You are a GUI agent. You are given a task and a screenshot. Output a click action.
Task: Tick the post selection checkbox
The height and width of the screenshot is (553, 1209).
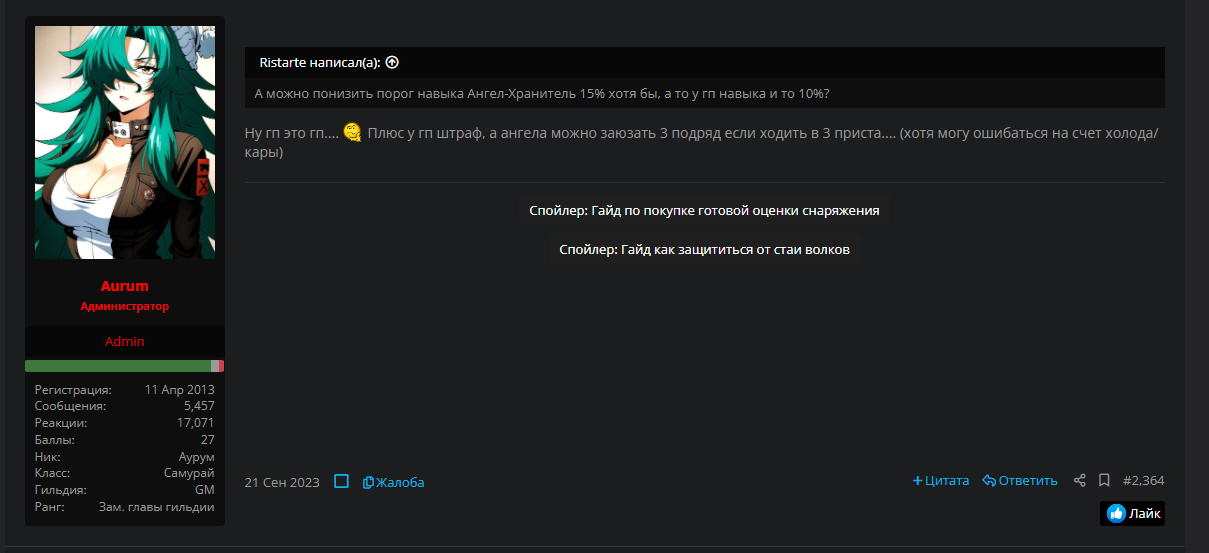click(x=341, y=481)
